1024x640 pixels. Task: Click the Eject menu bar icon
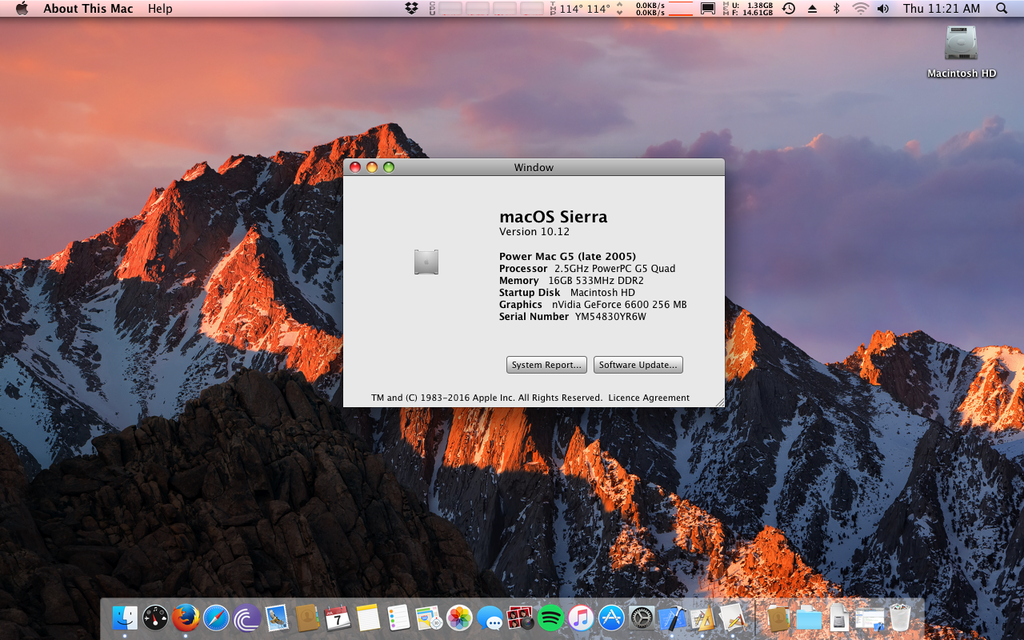coord(812,8)
